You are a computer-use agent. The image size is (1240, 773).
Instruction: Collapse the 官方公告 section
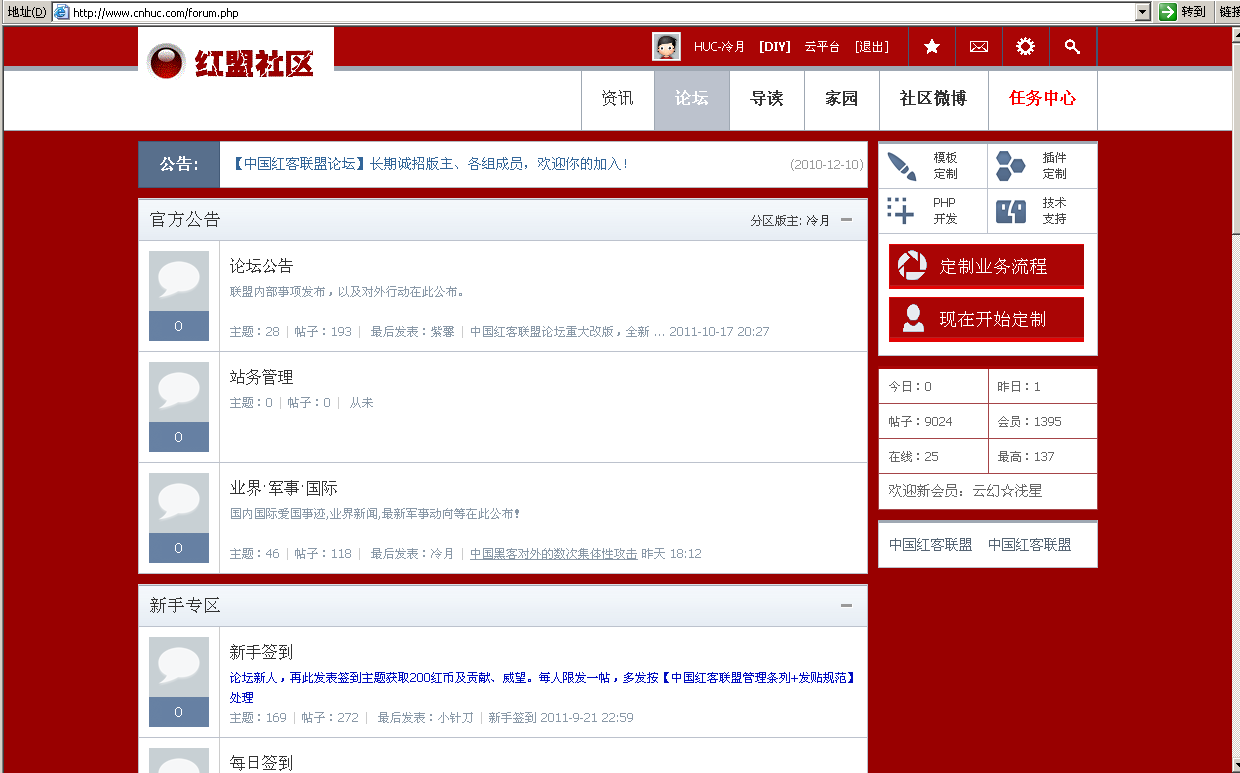pyautogui.click(x=846, y=219)
